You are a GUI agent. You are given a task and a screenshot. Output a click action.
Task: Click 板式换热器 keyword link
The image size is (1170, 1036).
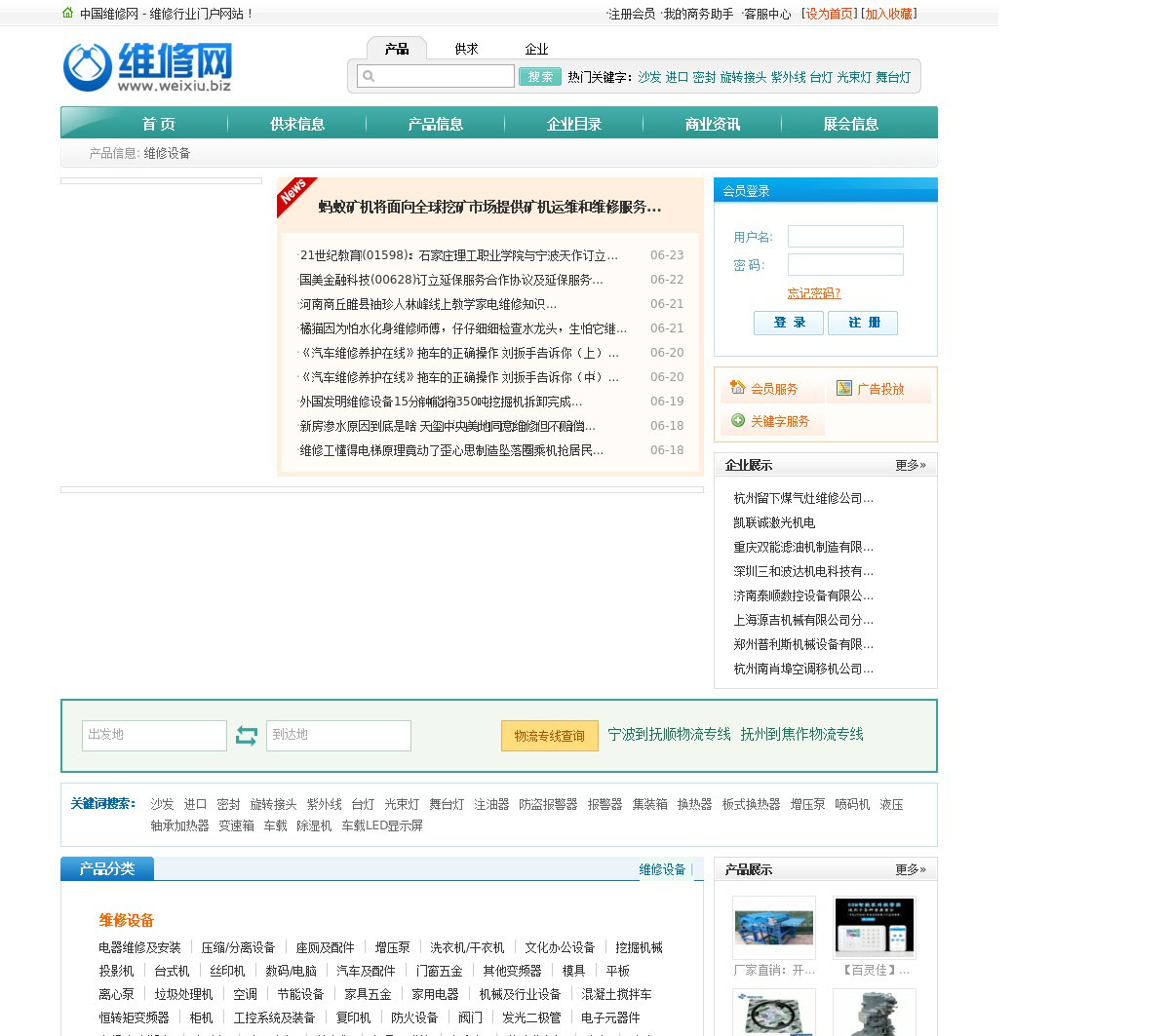(751, 804)
